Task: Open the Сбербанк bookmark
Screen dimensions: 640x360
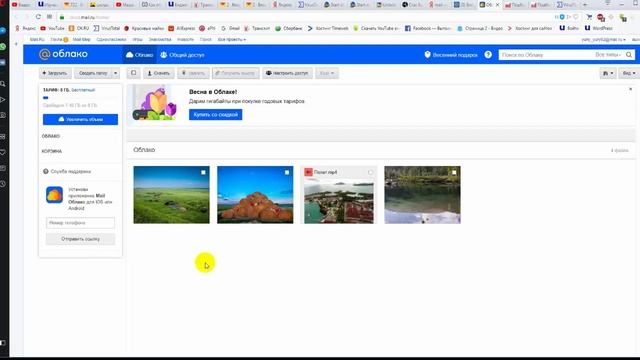Action: pos(289,28)
